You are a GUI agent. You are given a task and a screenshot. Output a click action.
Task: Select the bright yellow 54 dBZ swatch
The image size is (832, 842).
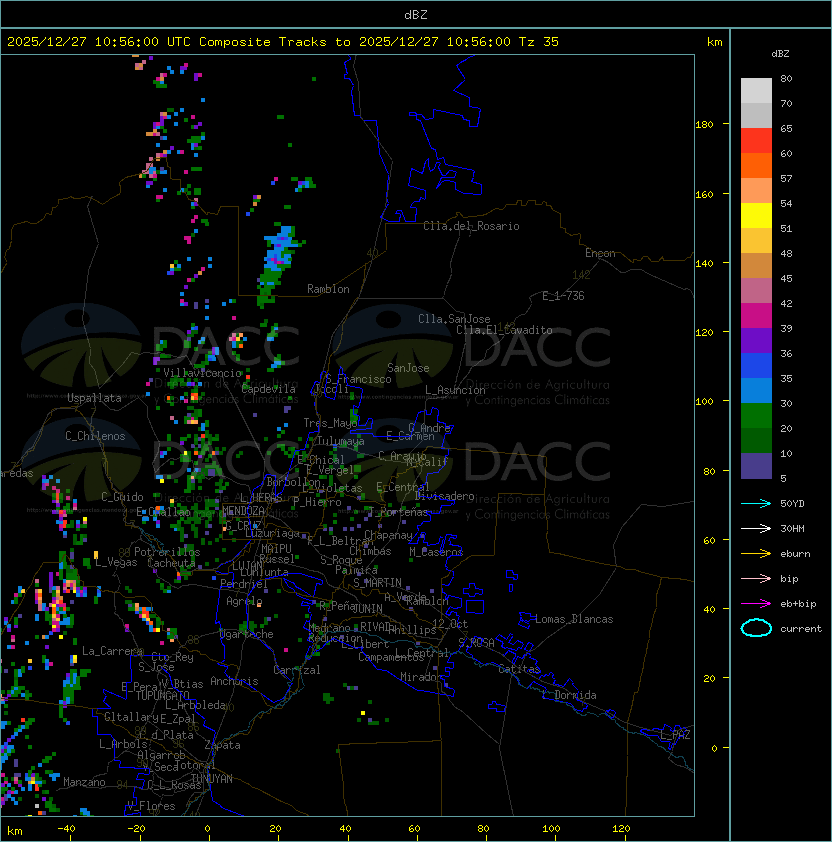pyautogui.click(x=756, y=215)
